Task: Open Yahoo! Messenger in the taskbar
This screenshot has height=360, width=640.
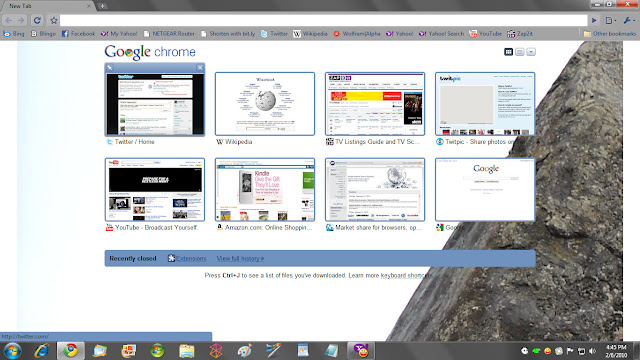Action: tap(361, 351)
